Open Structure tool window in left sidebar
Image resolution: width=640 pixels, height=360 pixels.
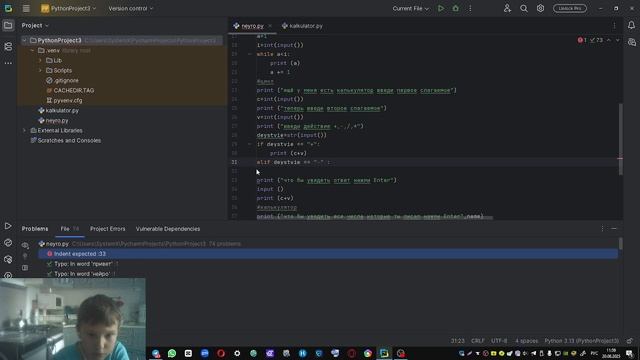pyautogui.click(x=8, y=47)
